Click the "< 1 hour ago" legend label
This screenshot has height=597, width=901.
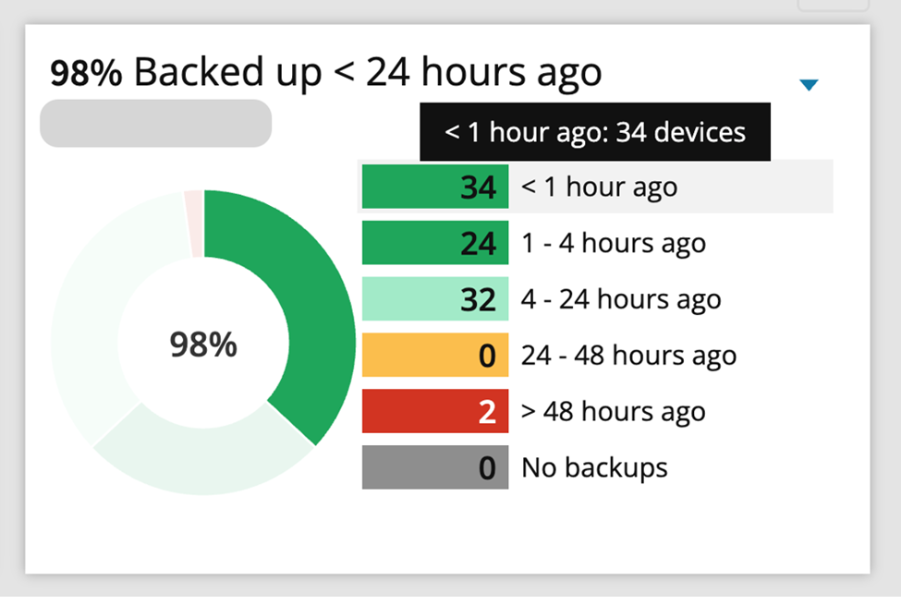(599, 187)
